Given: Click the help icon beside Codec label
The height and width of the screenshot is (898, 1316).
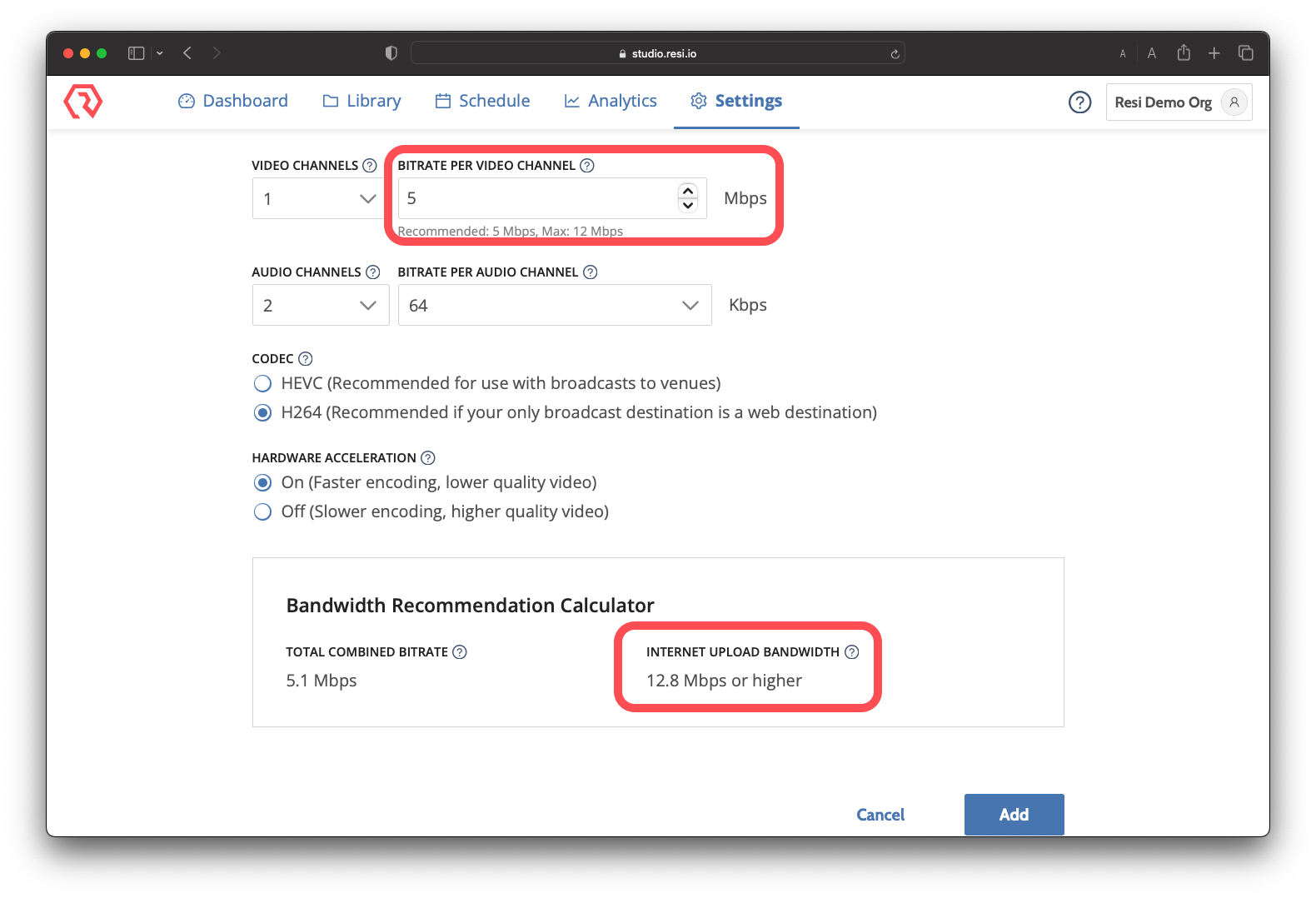Looking at the screenshot, I should [x=306, y=359].
